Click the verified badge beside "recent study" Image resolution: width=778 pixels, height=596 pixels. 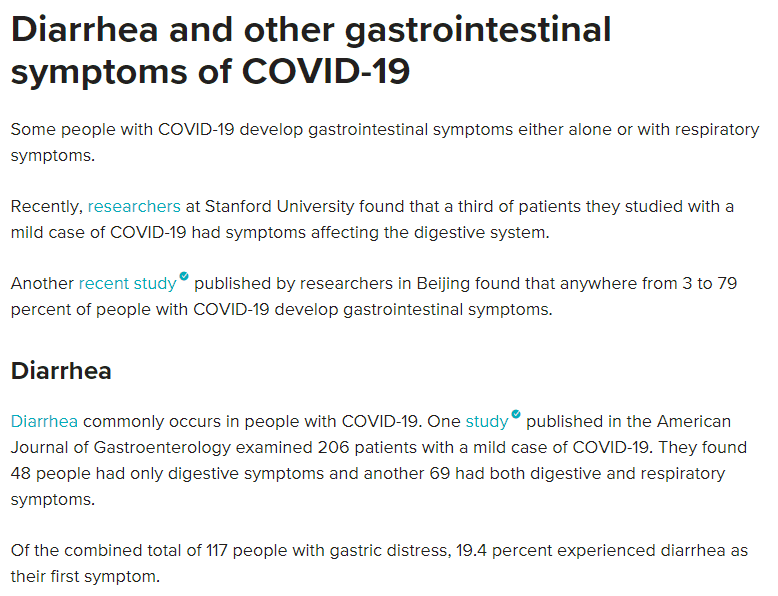pyautogui.click(x=184, y=276)
